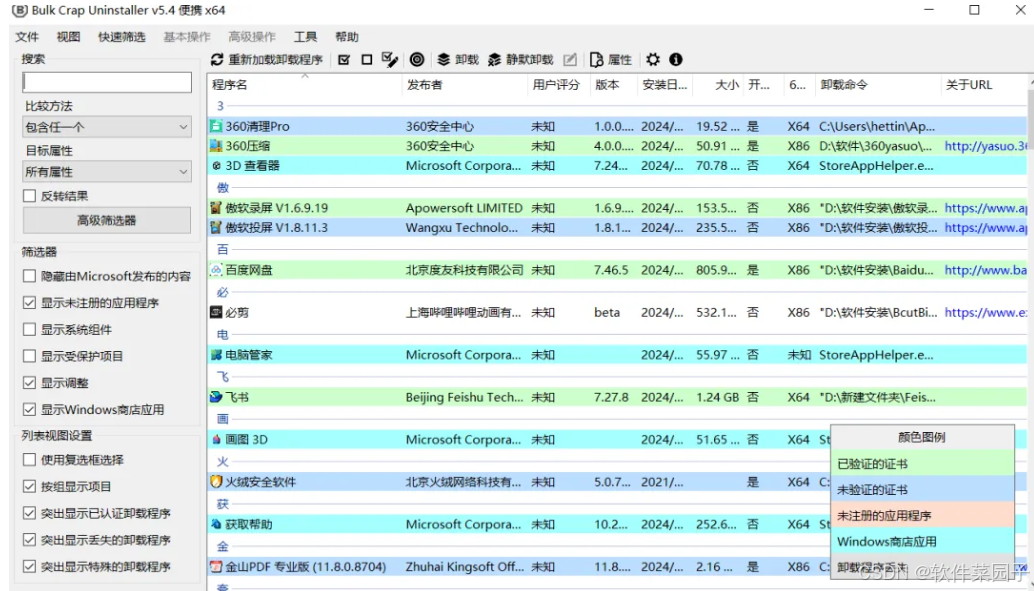This screenshot has width=1034, height=591.
Task: Click the info circle toolbar icon
Action: tap(675, 59)
